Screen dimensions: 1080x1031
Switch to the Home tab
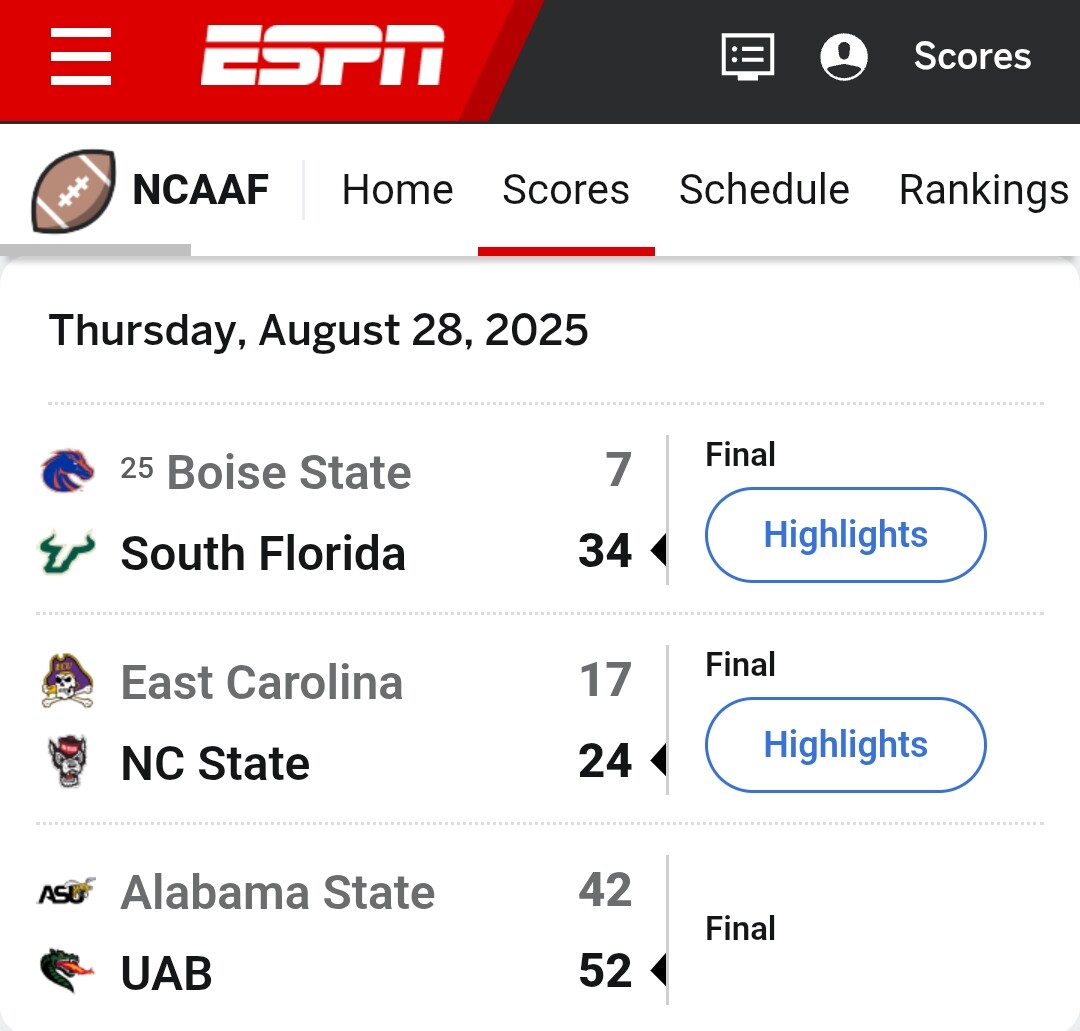(397, 190)
